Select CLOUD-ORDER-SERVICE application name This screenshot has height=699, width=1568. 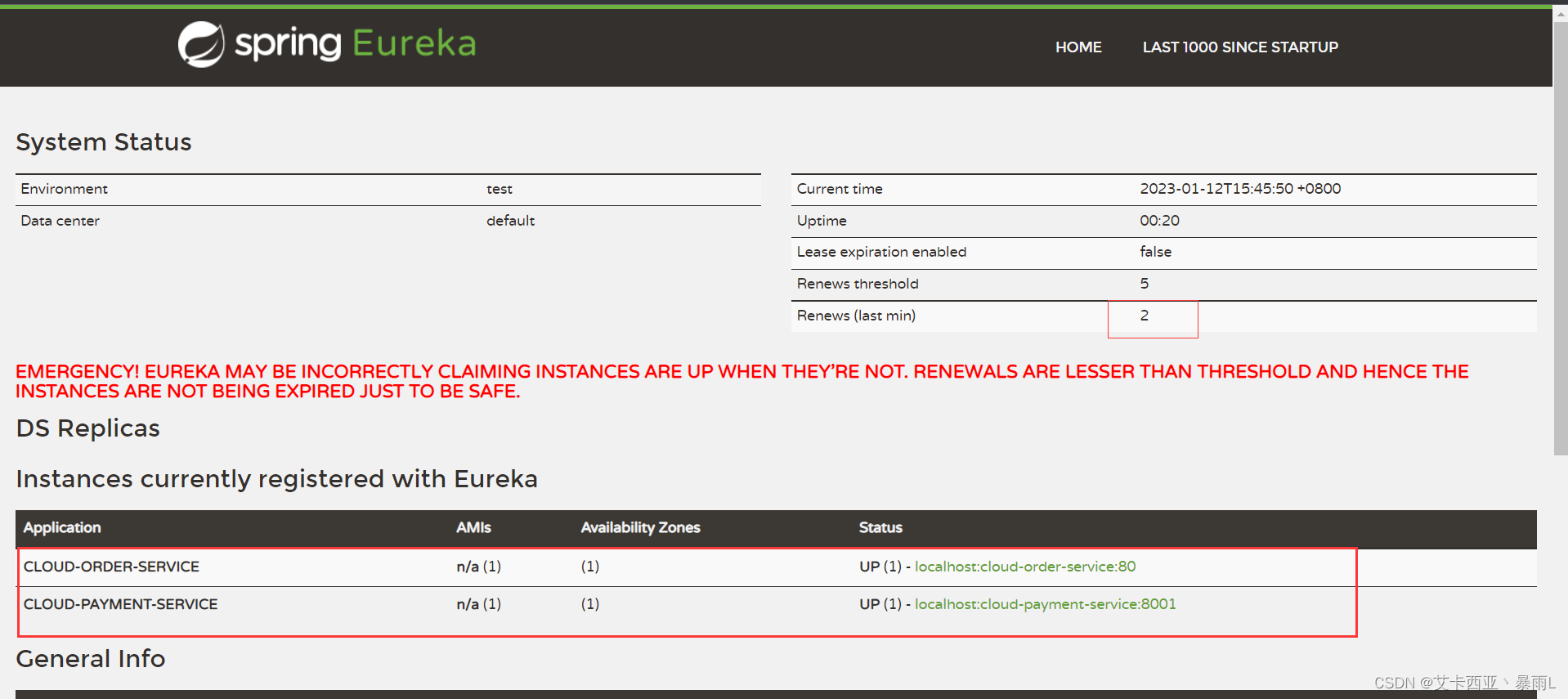click(111, 567)
